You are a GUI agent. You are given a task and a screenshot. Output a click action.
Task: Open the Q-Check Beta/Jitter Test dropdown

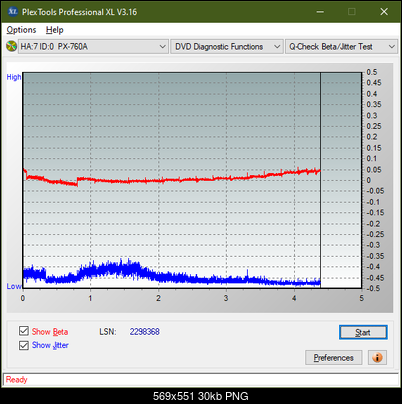(x=341, y=47)
